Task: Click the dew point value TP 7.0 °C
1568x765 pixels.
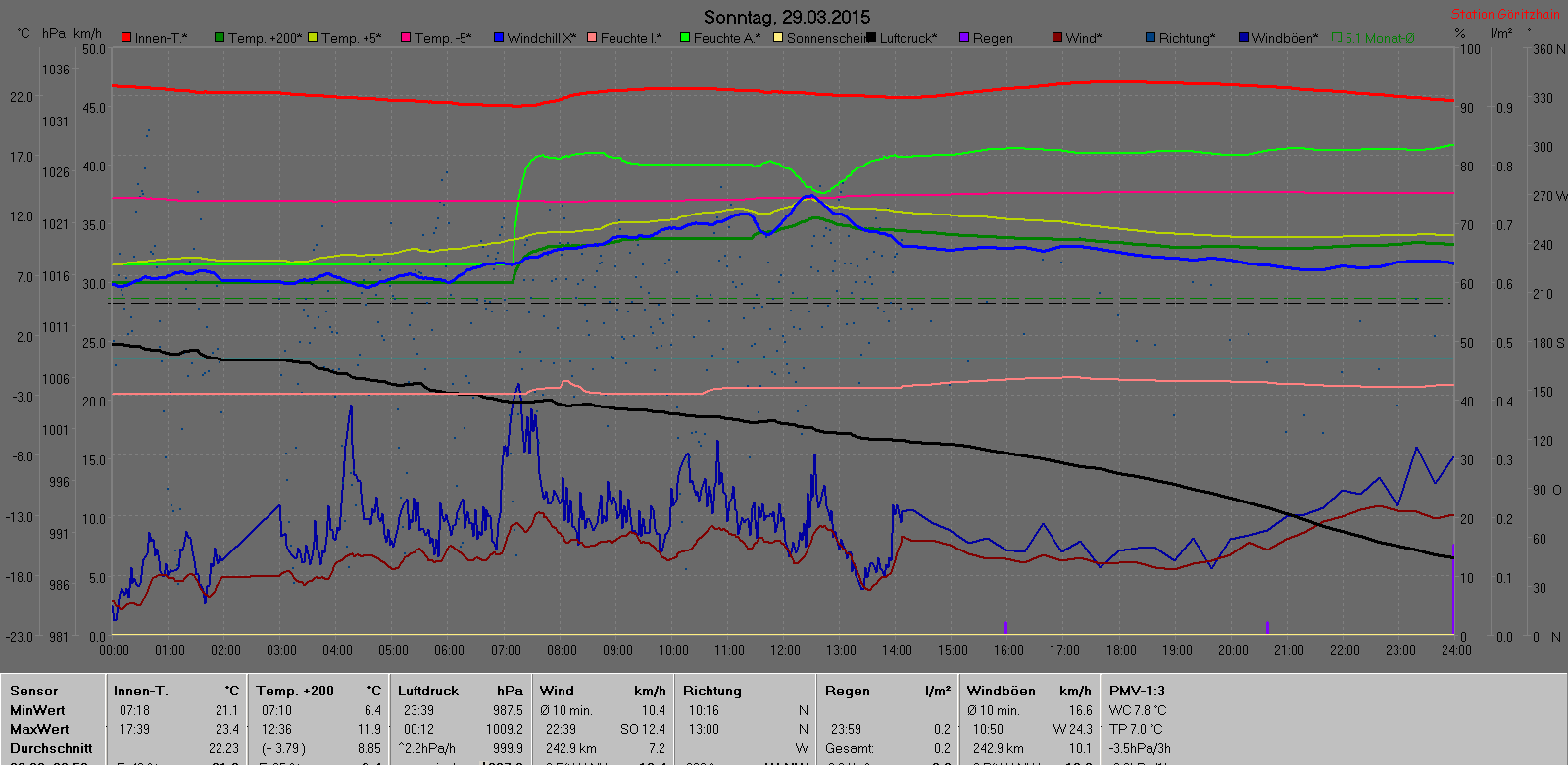Action: [x=1136, y=729]
